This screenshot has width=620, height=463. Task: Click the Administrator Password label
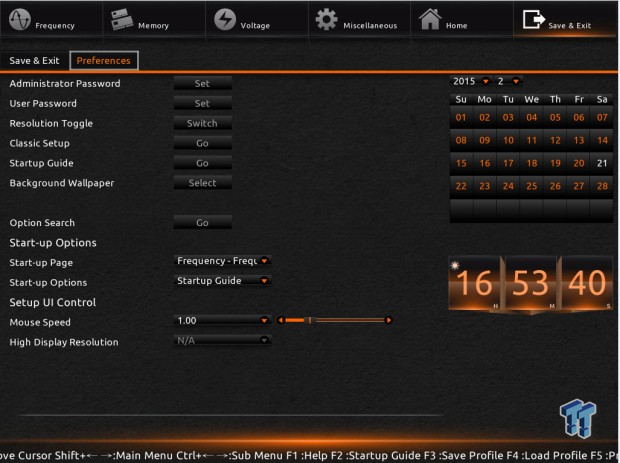click(65, 83)
